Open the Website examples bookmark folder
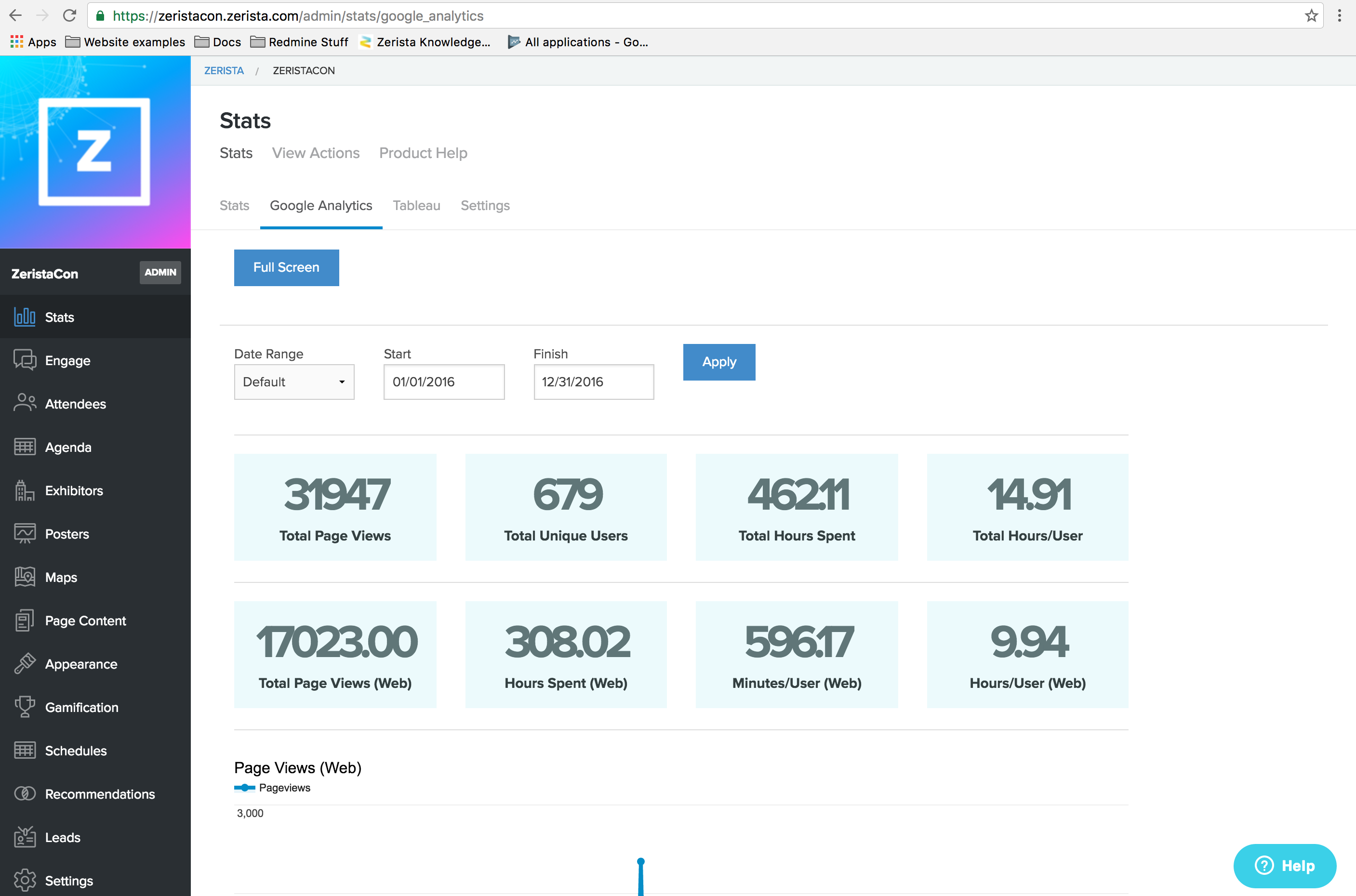This screenshot has height=896, width=1356. pos(125,42)
